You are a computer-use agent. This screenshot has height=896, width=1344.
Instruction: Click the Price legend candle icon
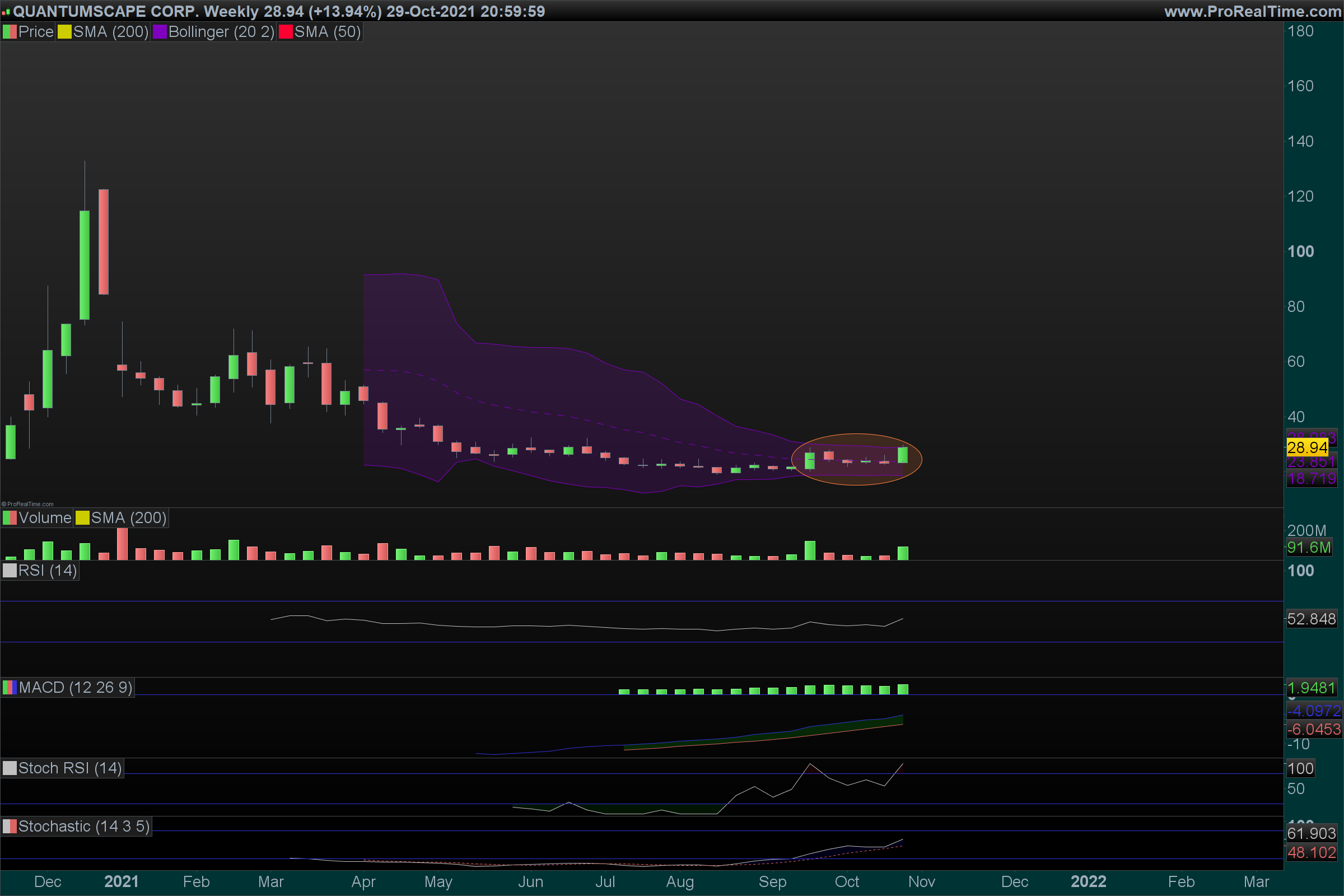(10, 32)
